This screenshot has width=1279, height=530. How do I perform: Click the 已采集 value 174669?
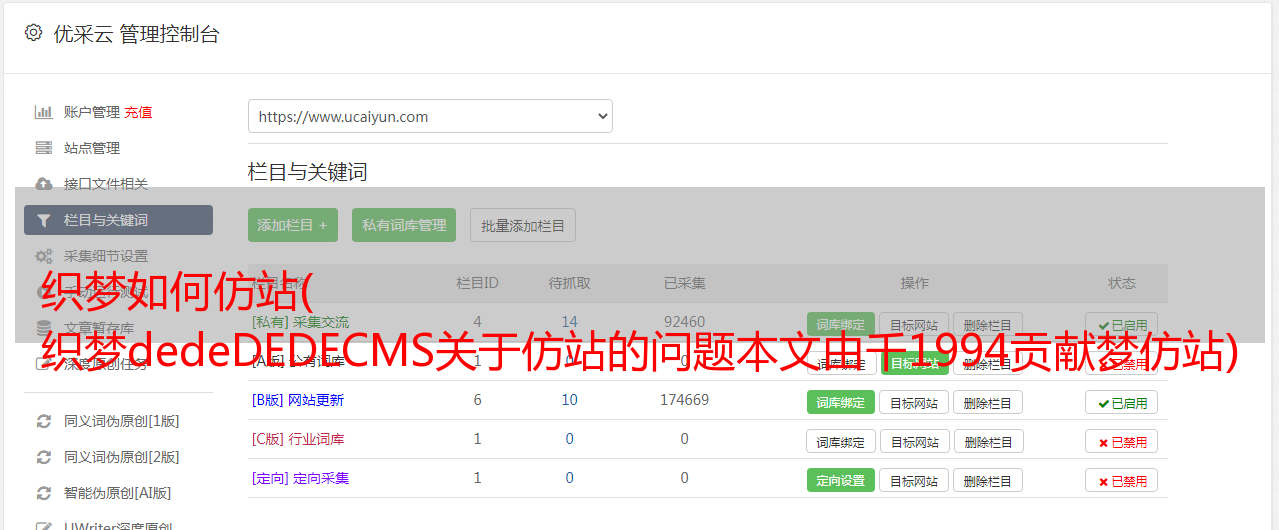coord(684,400)
